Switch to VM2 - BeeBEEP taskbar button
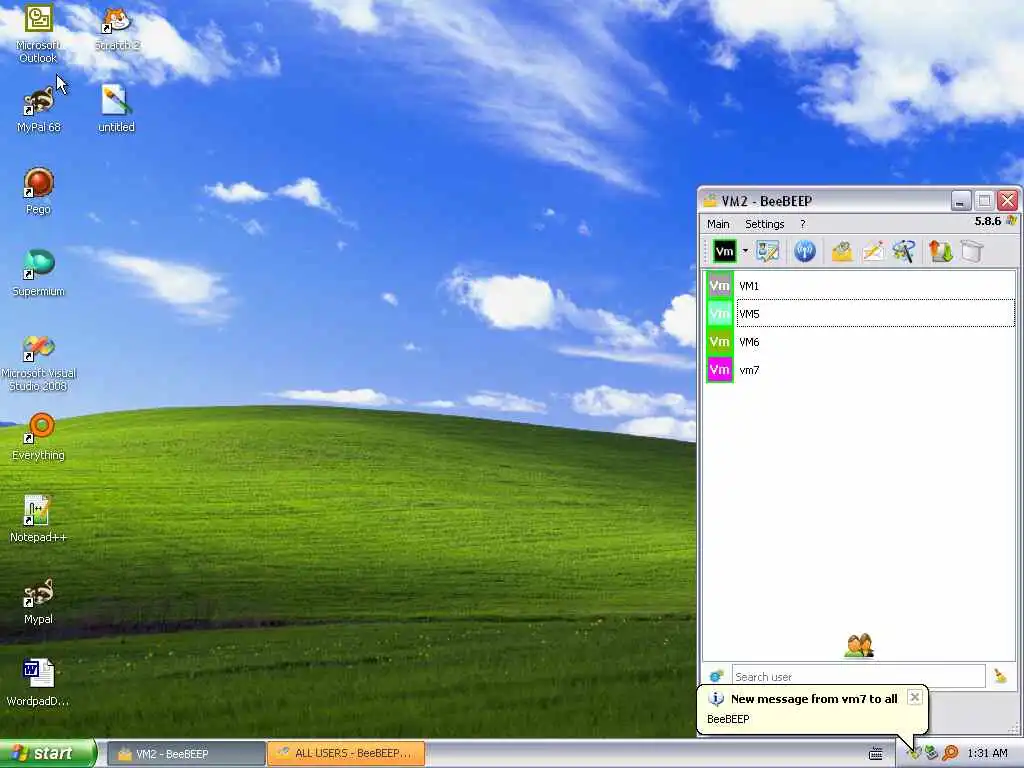The image size is (1024, 768). pyautogui.click(x=186, y=754)
